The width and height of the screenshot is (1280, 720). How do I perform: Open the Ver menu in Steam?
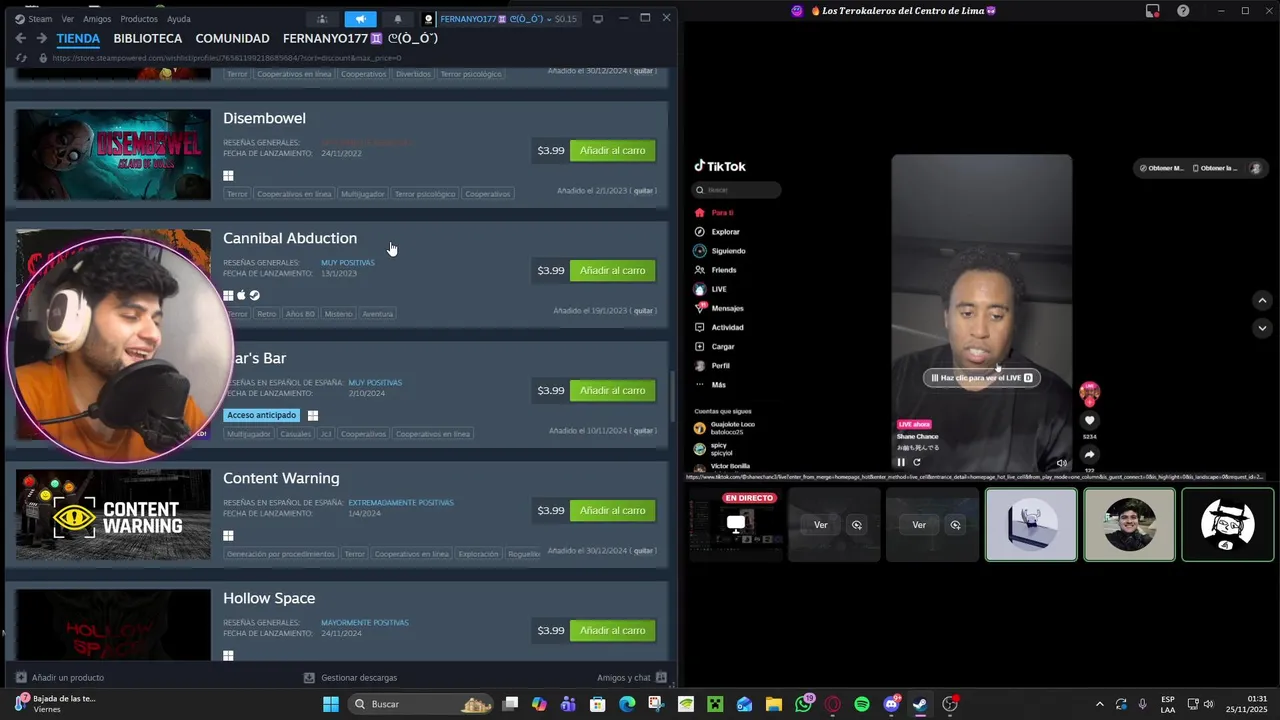(x=68, y=19)
